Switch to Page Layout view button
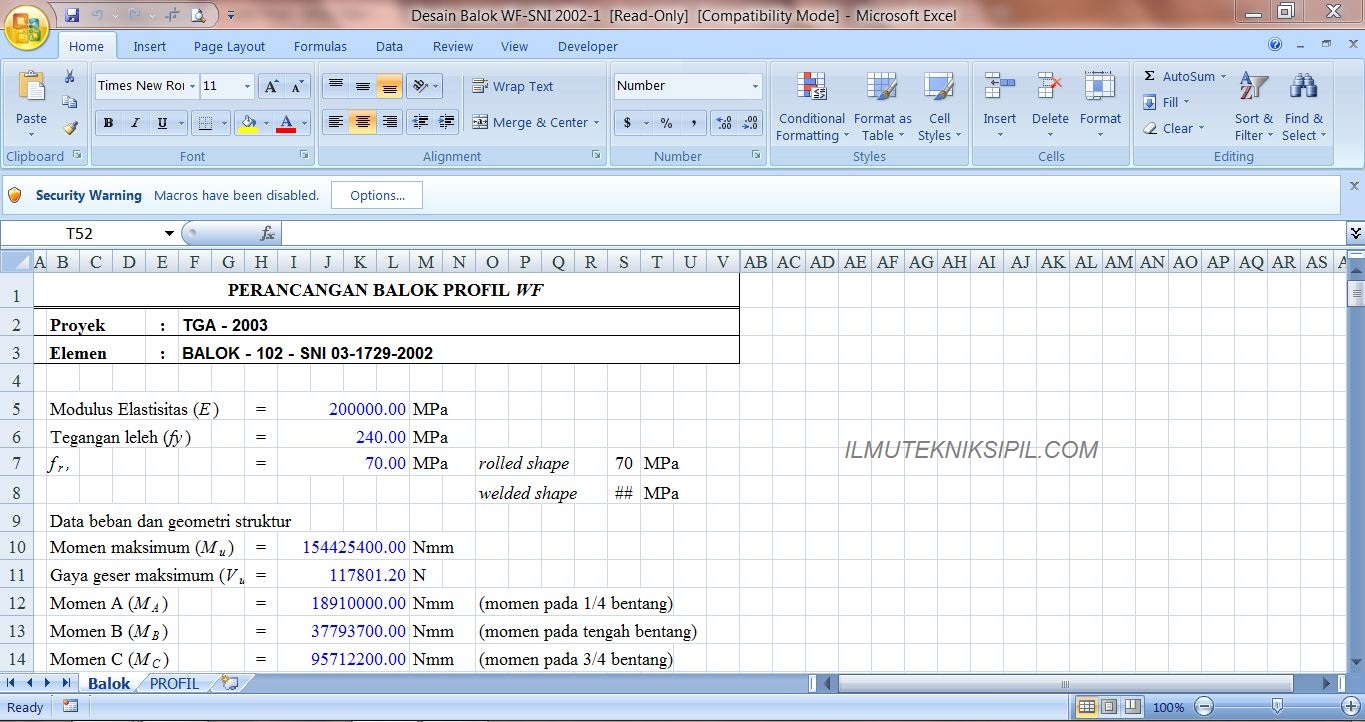The width and height of the screenshot is (1365, 722). click(x=1109, y=707)
